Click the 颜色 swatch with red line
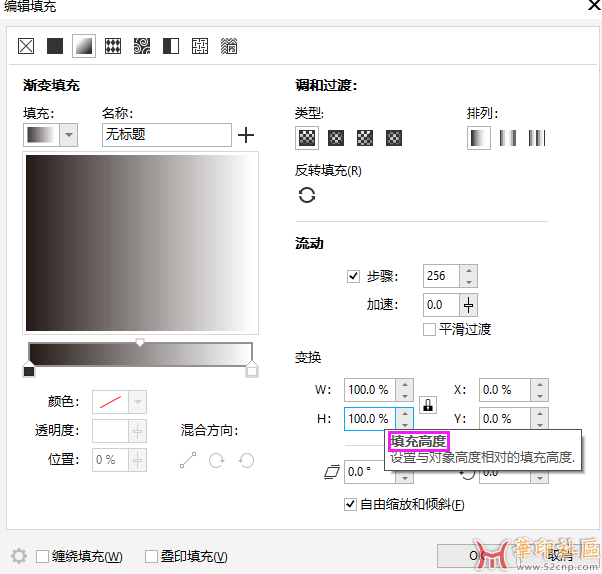The height and width of the screenshot is (574, 602). pyautogui.click(x=111, y=402)
